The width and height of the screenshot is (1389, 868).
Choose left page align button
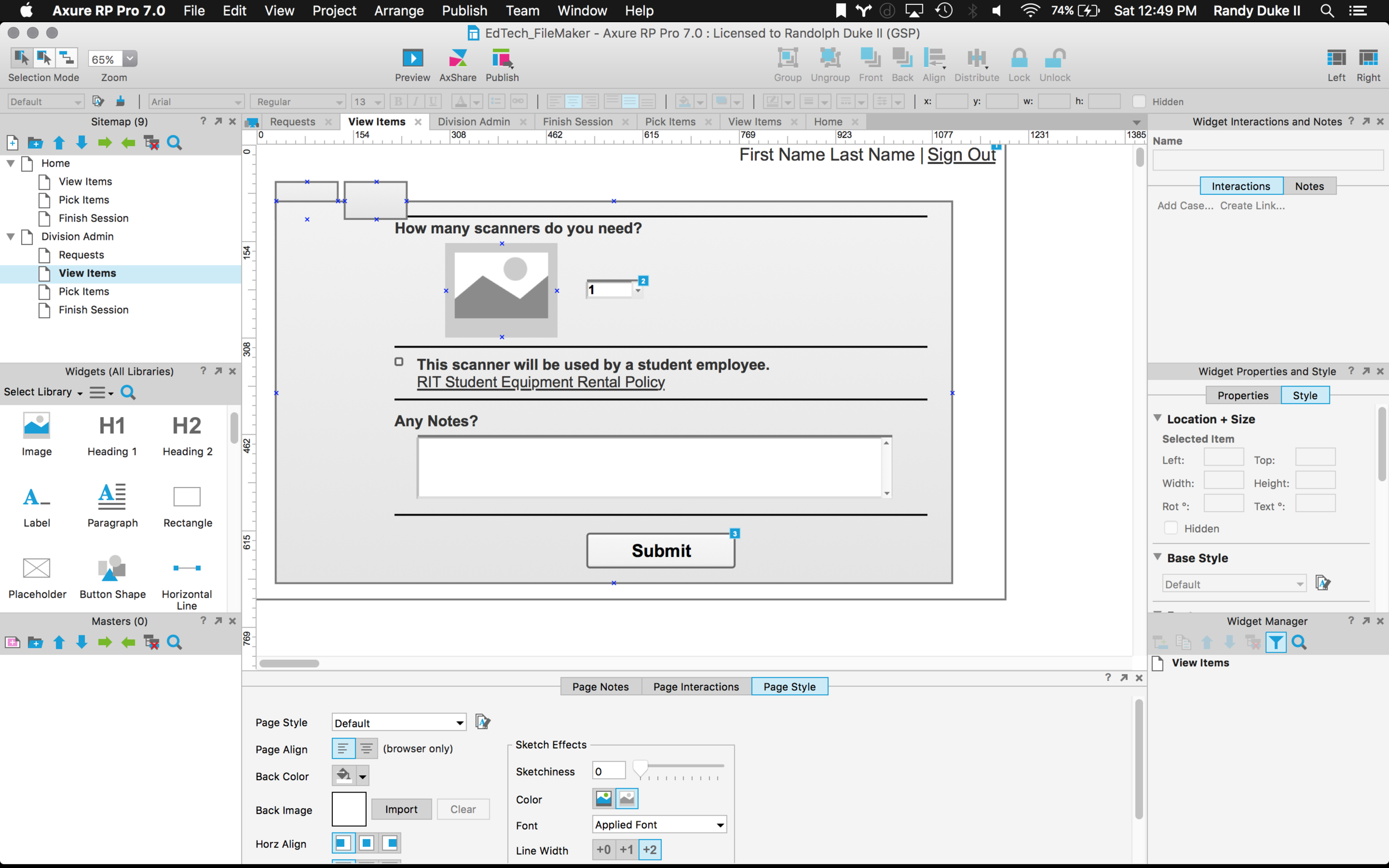(x=343, y=749)
